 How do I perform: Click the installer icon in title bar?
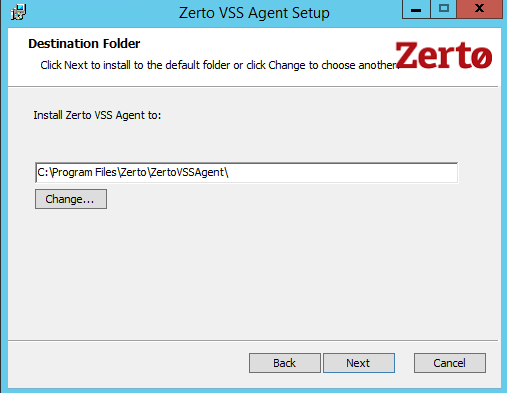(18, 13)
